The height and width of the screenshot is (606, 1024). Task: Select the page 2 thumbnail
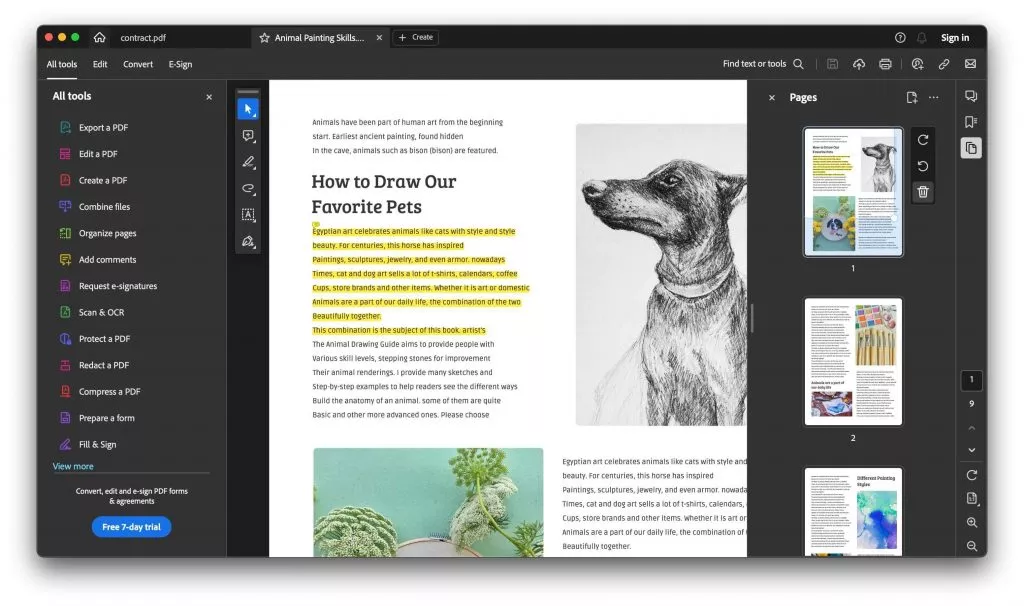853,361
